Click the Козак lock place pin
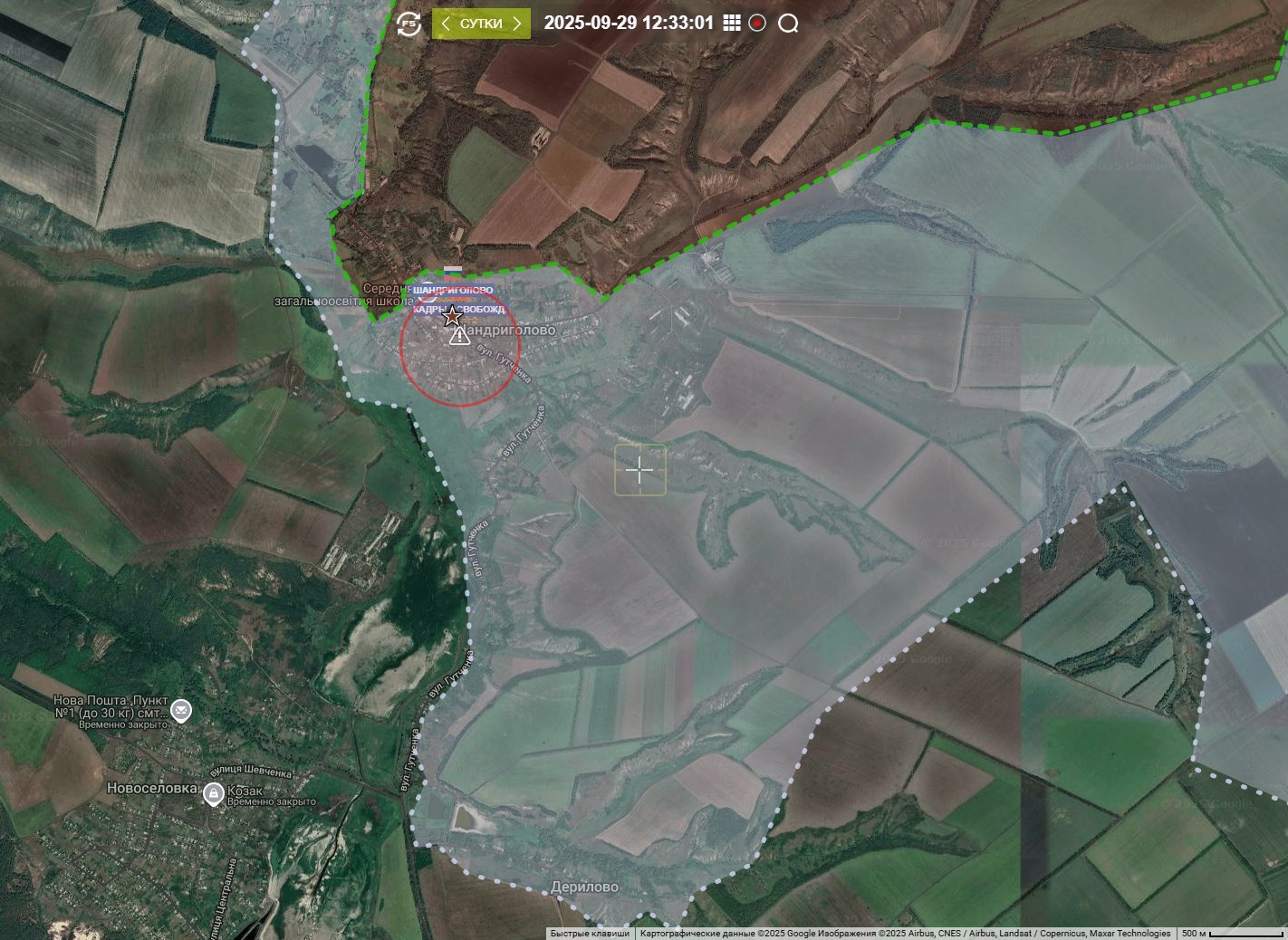Viewport: 1288px width, 940px height. pyautogui.click(x=214, y=794)
